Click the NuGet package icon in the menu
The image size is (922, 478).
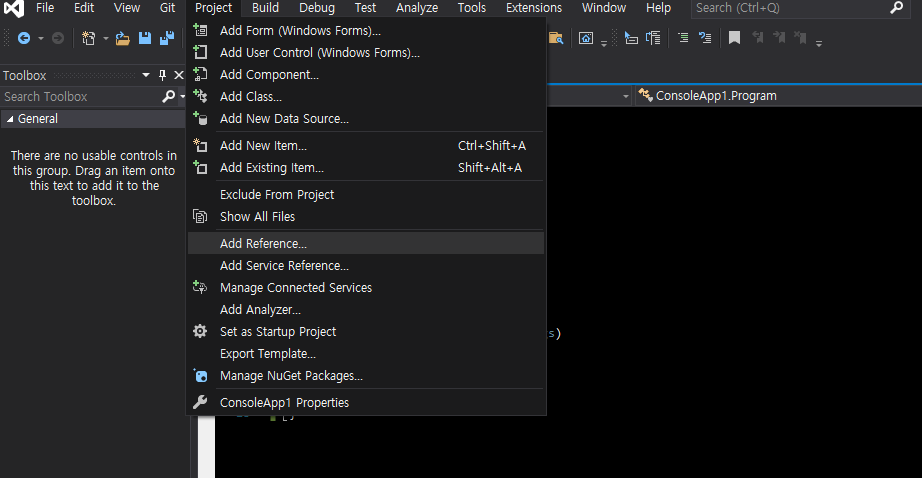coord(200,375)
